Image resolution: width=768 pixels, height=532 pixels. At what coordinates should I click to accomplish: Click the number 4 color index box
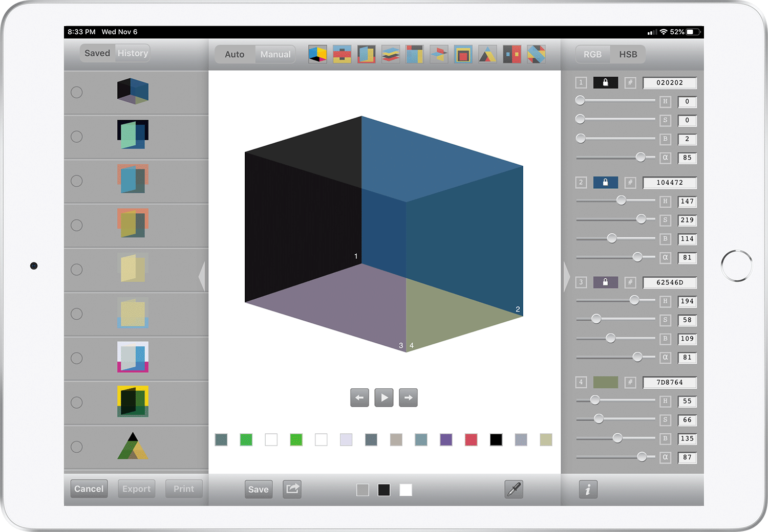click(581, 382)
